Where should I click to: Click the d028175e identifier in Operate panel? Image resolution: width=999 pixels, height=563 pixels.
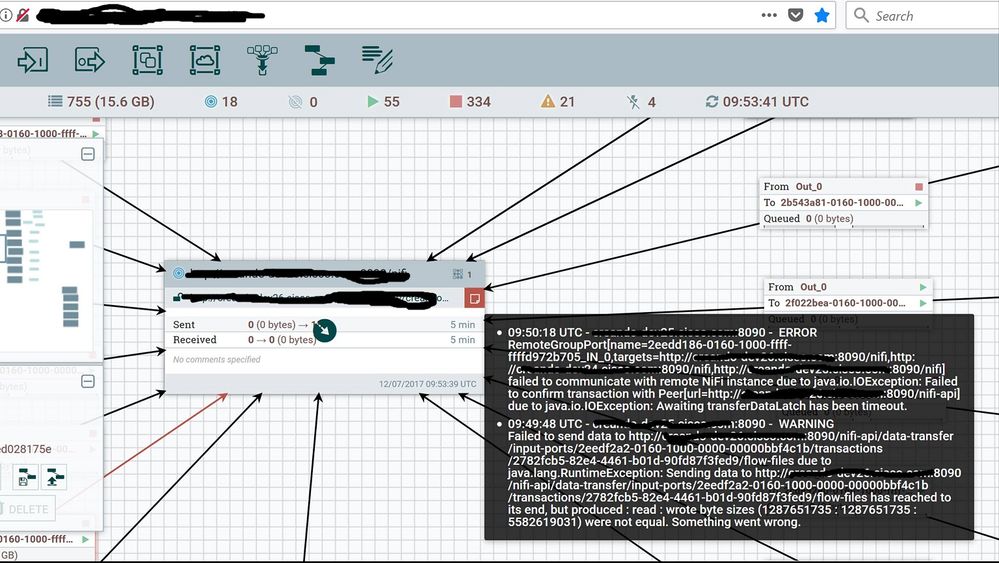pyautogui.click(x=25, y=449)
